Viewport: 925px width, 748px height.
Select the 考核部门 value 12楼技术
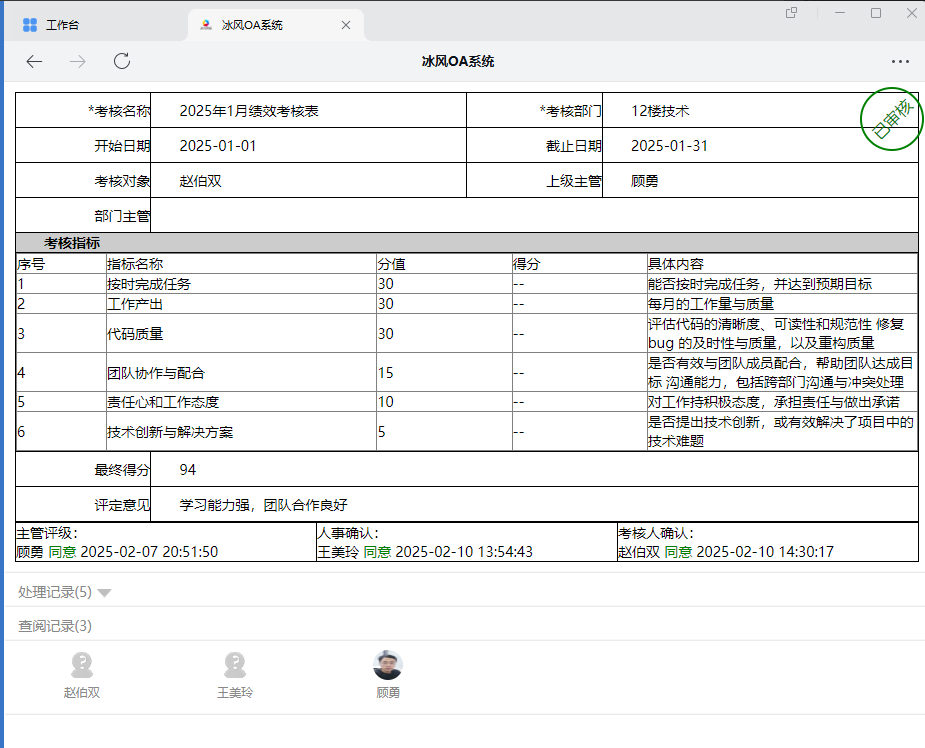coord(660,111)
